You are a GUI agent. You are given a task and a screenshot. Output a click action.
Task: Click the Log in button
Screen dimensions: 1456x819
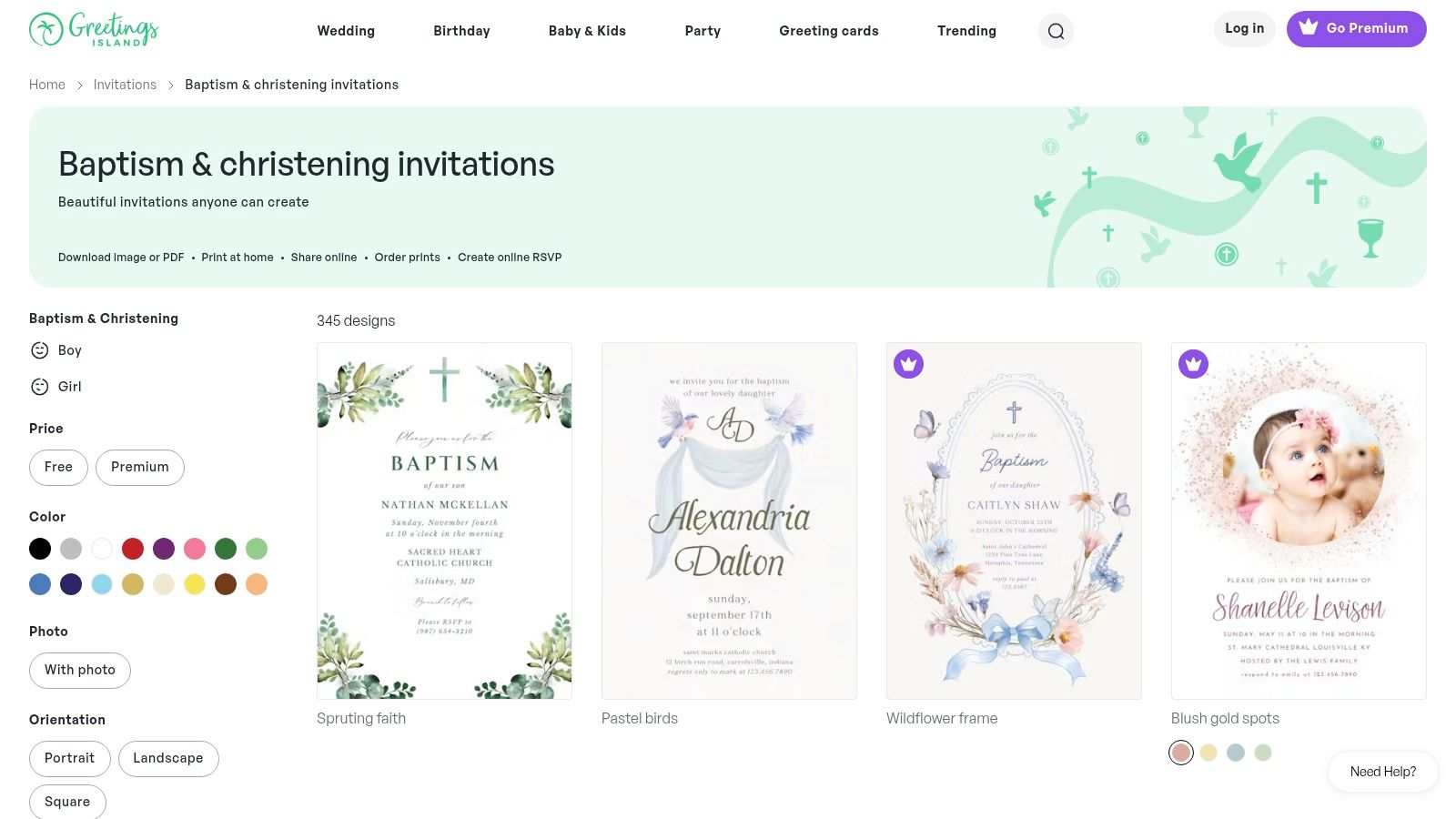(1244, 28)
